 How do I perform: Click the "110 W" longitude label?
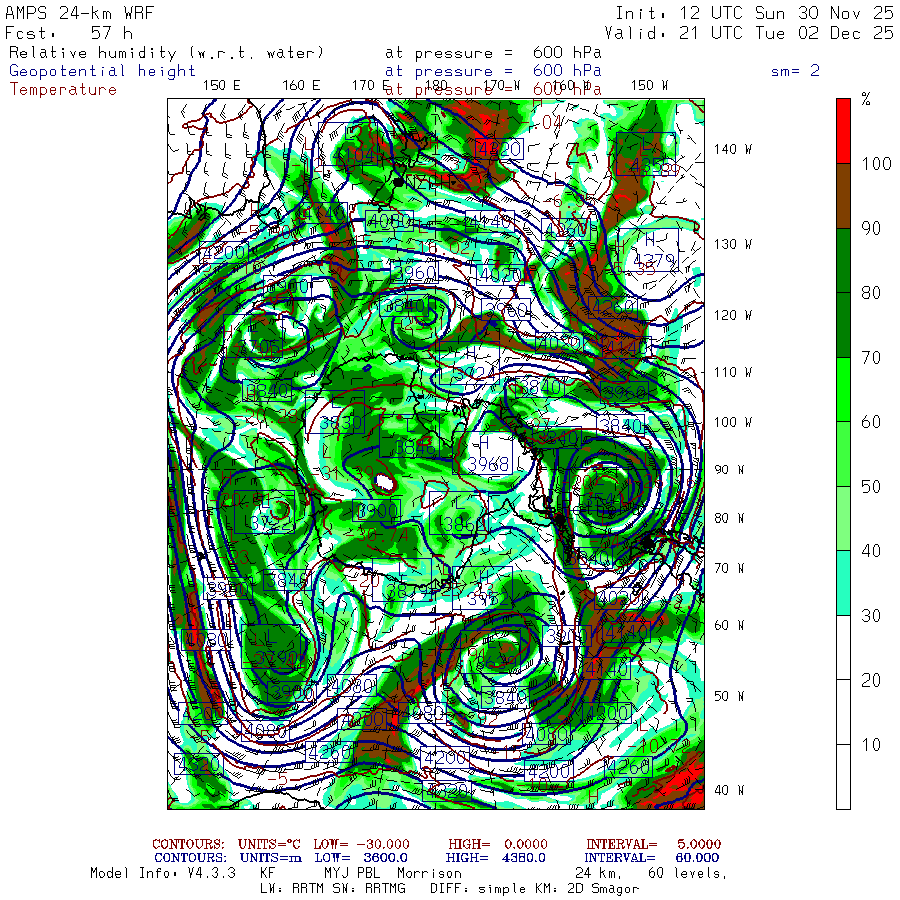pyautogui.click(x=733, y=373)
